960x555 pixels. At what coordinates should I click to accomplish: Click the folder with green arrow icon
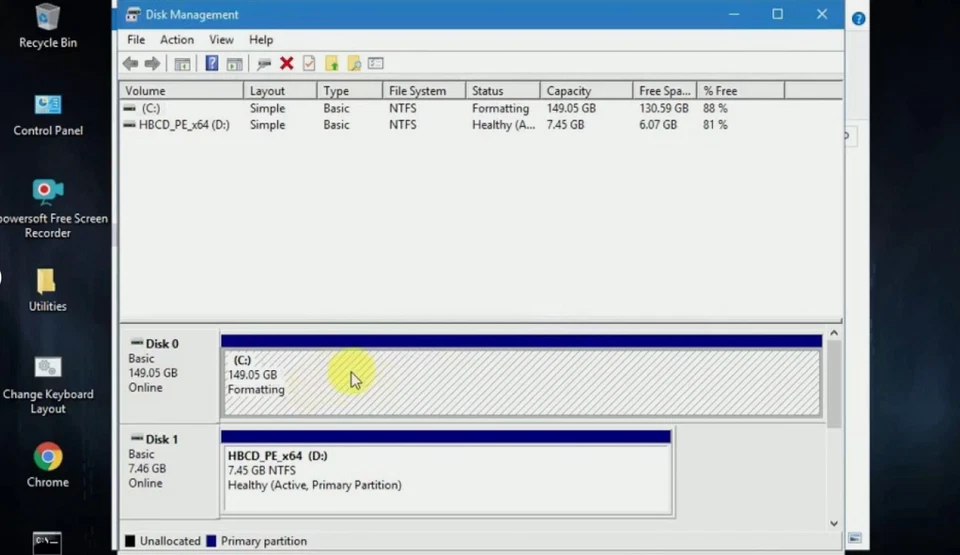click(x=332, y=63)
